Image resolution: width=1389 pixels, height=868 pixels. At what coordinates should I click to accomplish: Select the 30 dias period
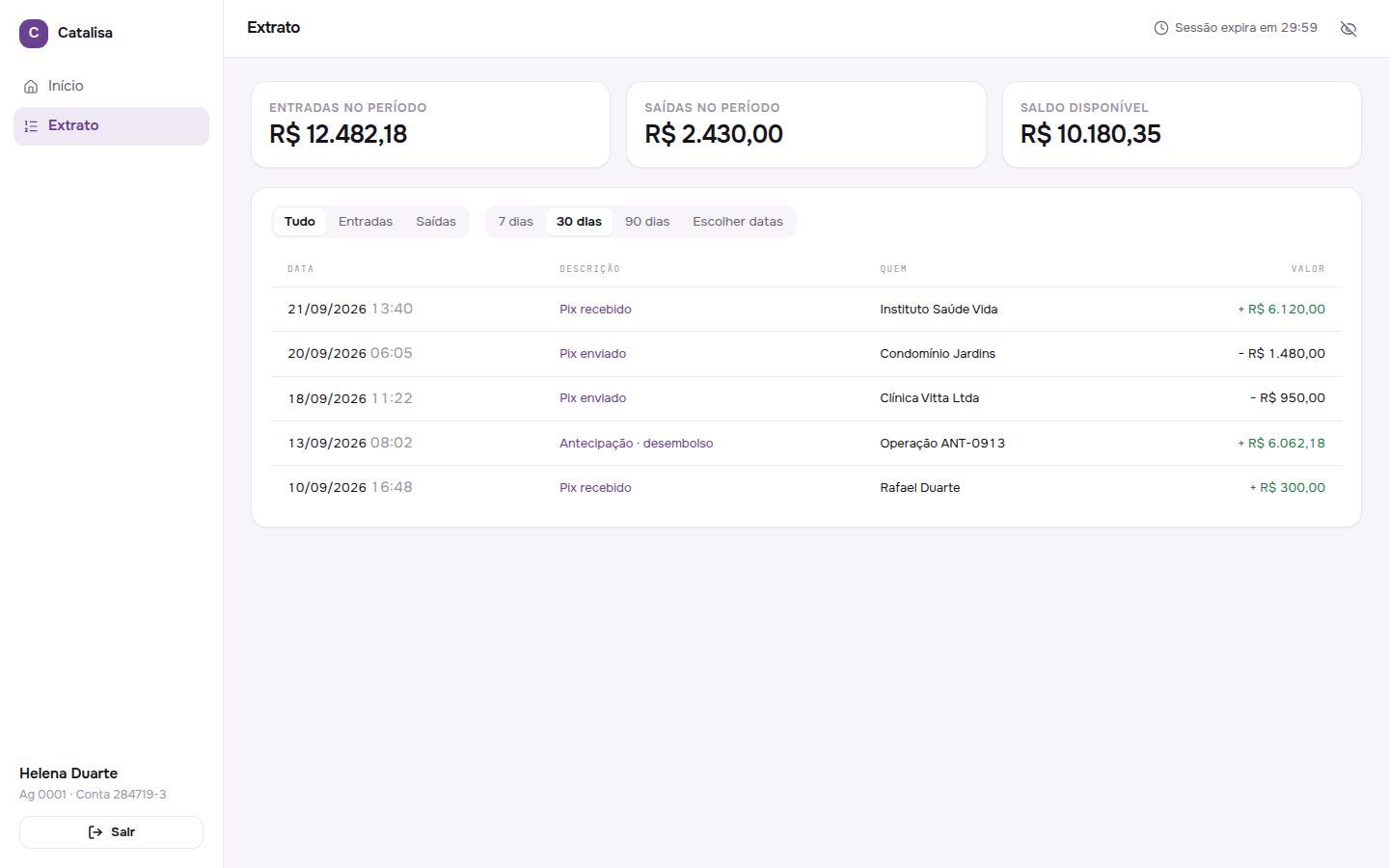click(579, 222)
